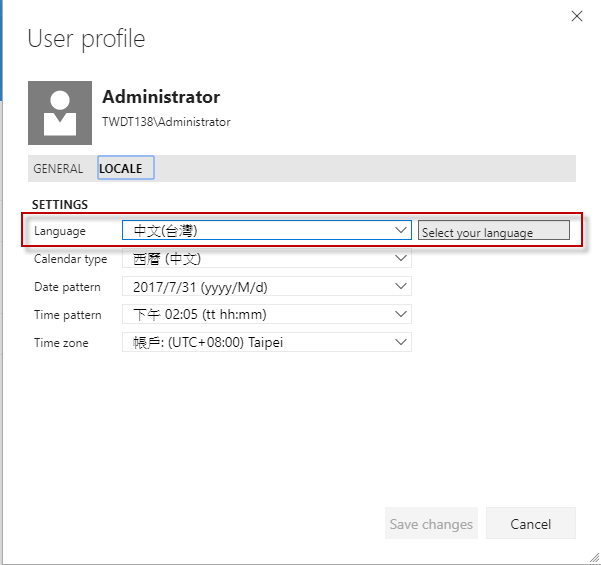Click the Language field label
Viewport: 601px width, 565px height.
pos(60,231)
